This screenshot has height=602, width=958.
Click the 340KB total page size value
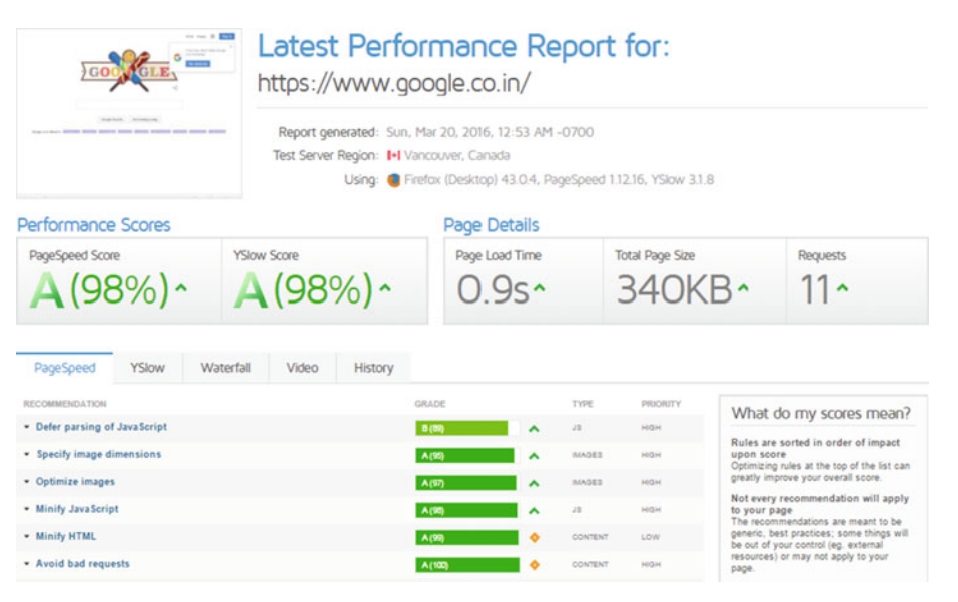click(675, 290)
